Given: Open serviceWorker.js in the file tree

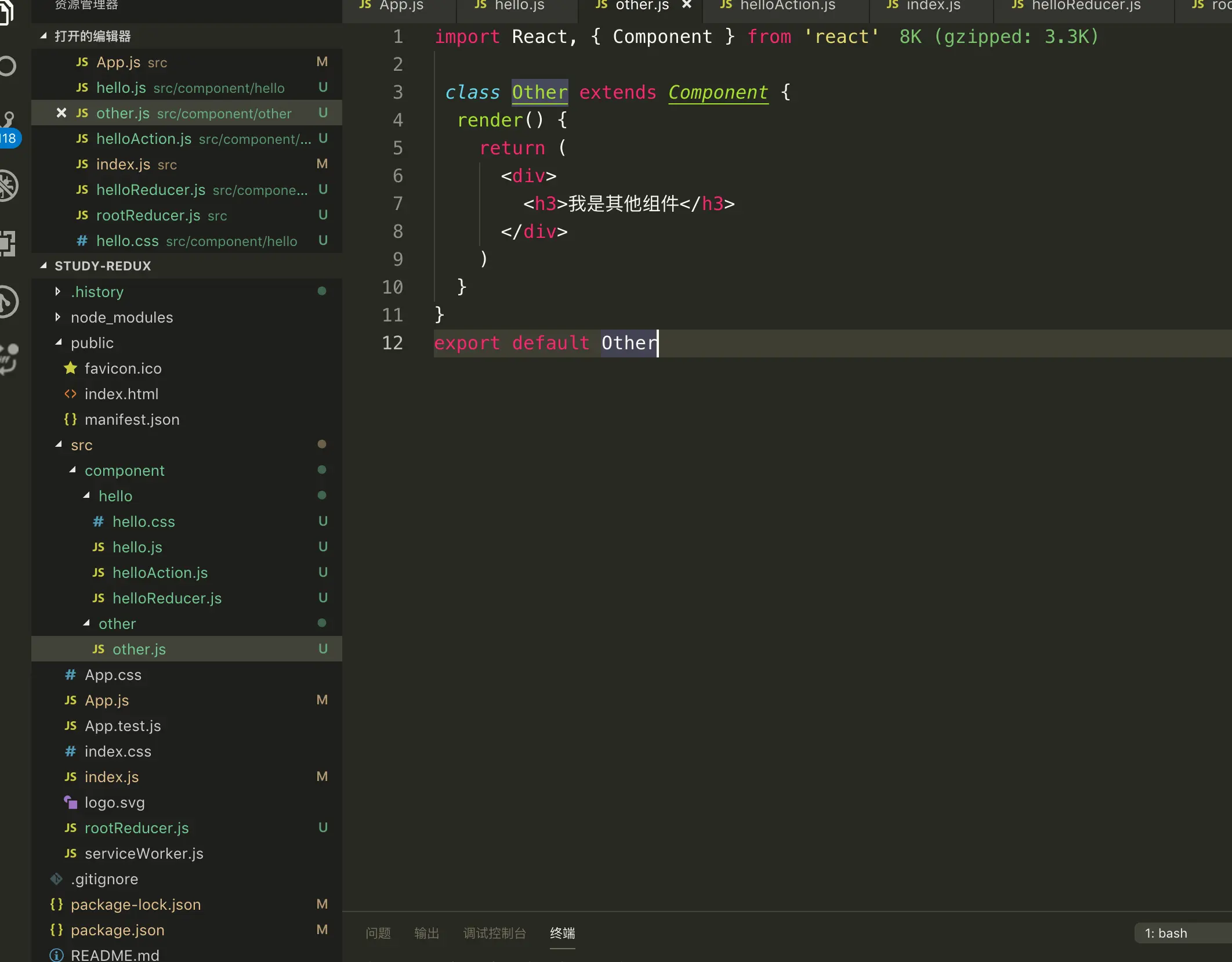Looking at the screenshot, I should [187, 853].
